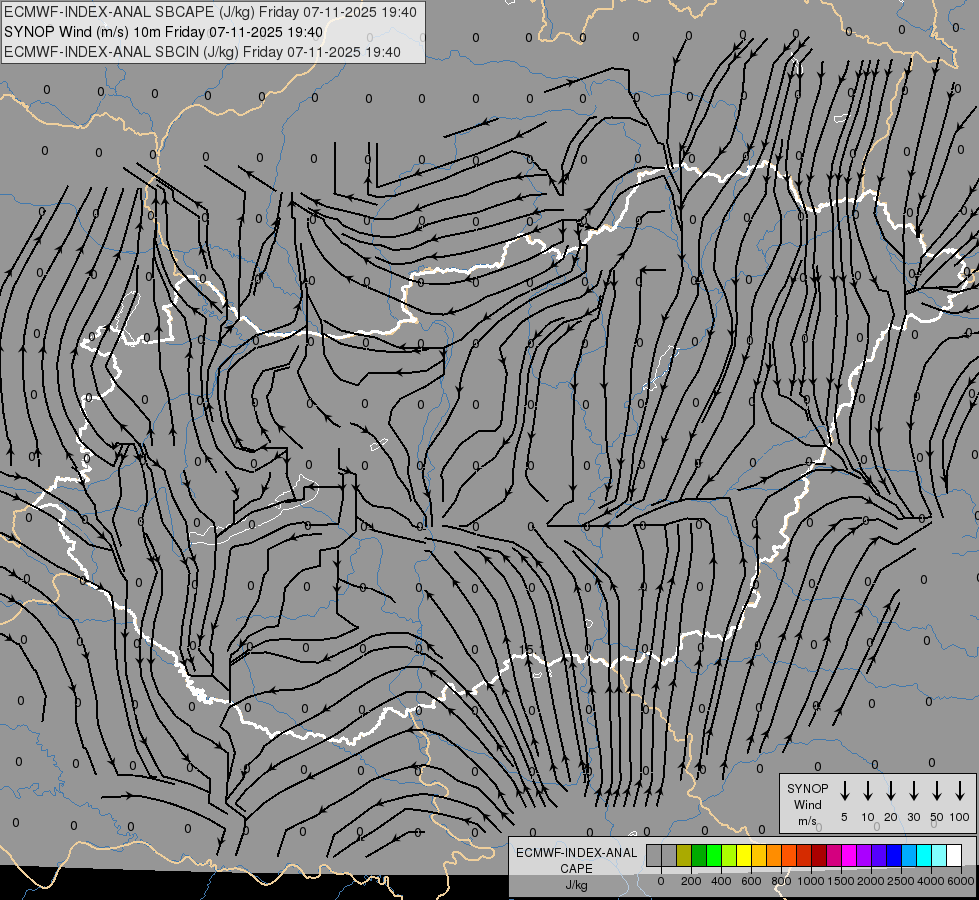Screen dimensions: 979x900
Task: Pick the bright magenta CAPE swatch
Action: pyautogui.click(x=849, y=855)
